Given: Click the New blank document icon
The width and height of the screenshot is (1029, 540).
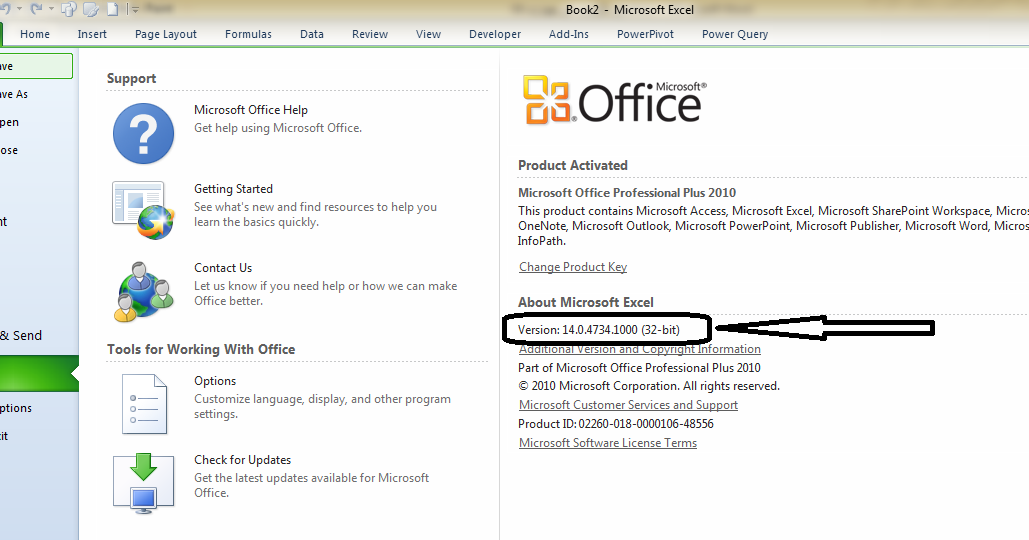Looking at the screenshot, I should pos(113,9).
